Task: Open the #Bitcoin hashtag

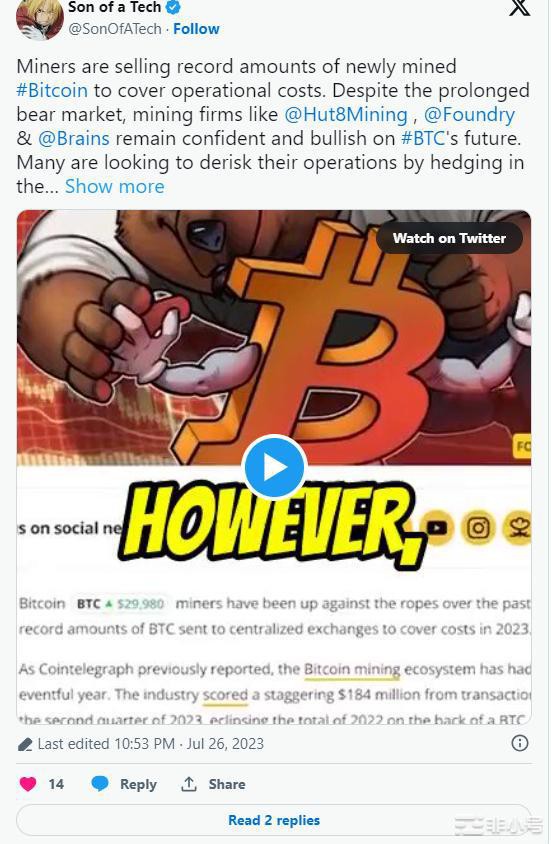Action: [x=52, y=90]
